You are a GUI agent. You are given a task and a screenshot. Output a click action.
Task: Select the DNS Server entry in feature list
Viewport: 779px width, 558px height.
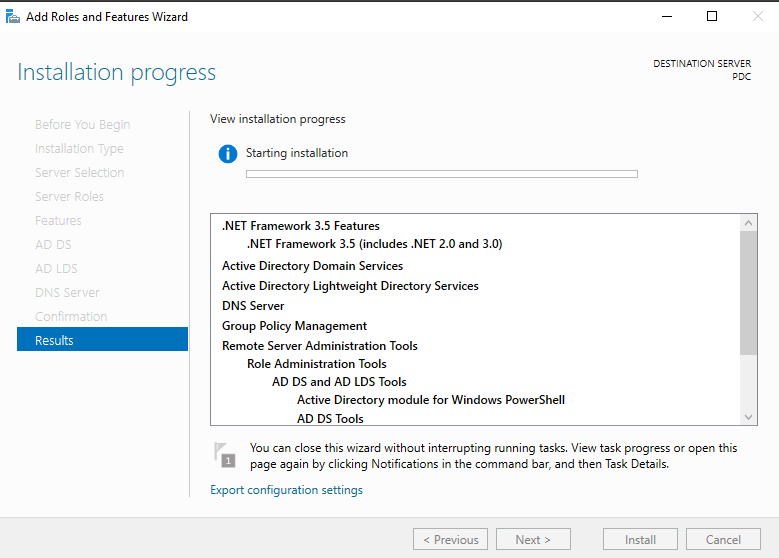point(253,306)
